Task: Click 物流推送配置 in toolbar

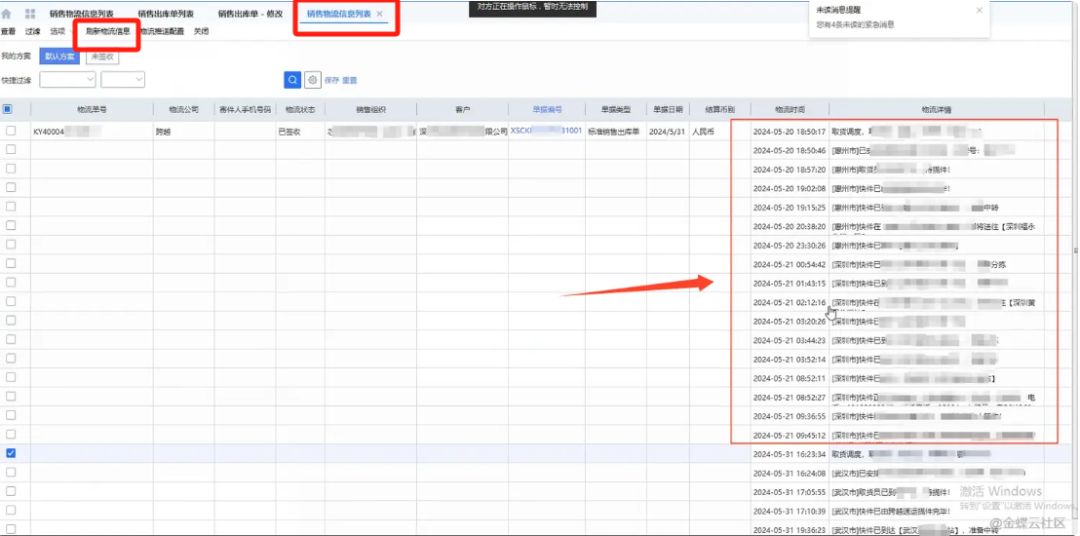Action: click(x=162, y=31)
